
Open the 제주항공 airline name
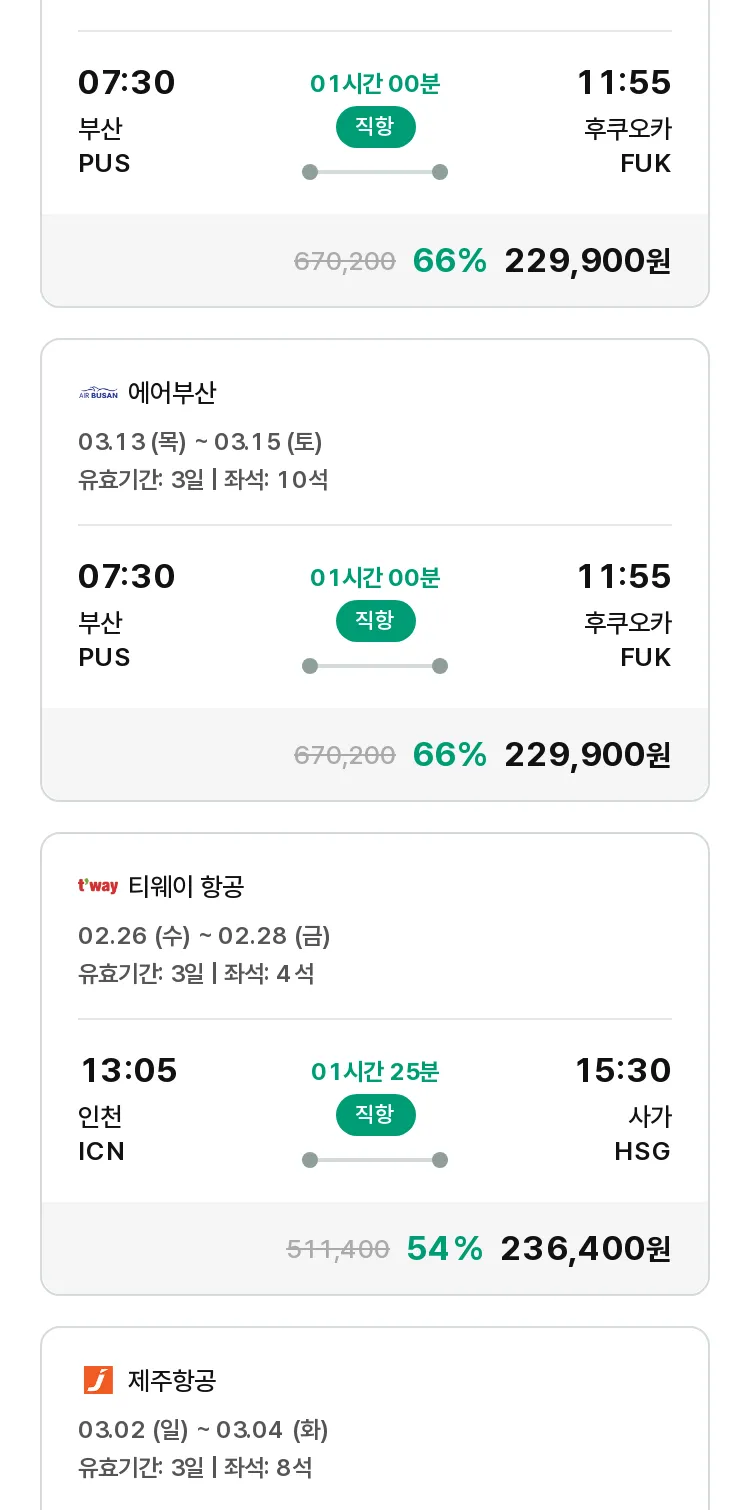(x=172, y=1380)
